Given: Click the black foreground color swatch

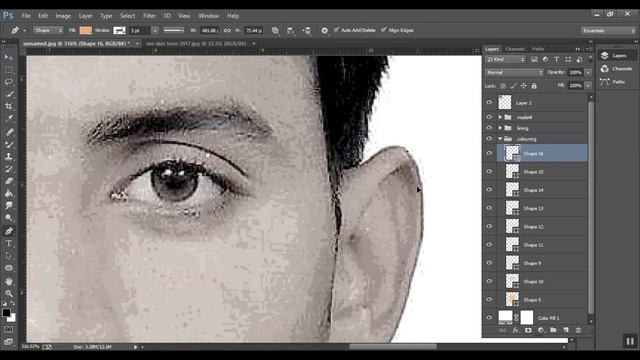Looking at the screenshot, I should coord(6,313).
